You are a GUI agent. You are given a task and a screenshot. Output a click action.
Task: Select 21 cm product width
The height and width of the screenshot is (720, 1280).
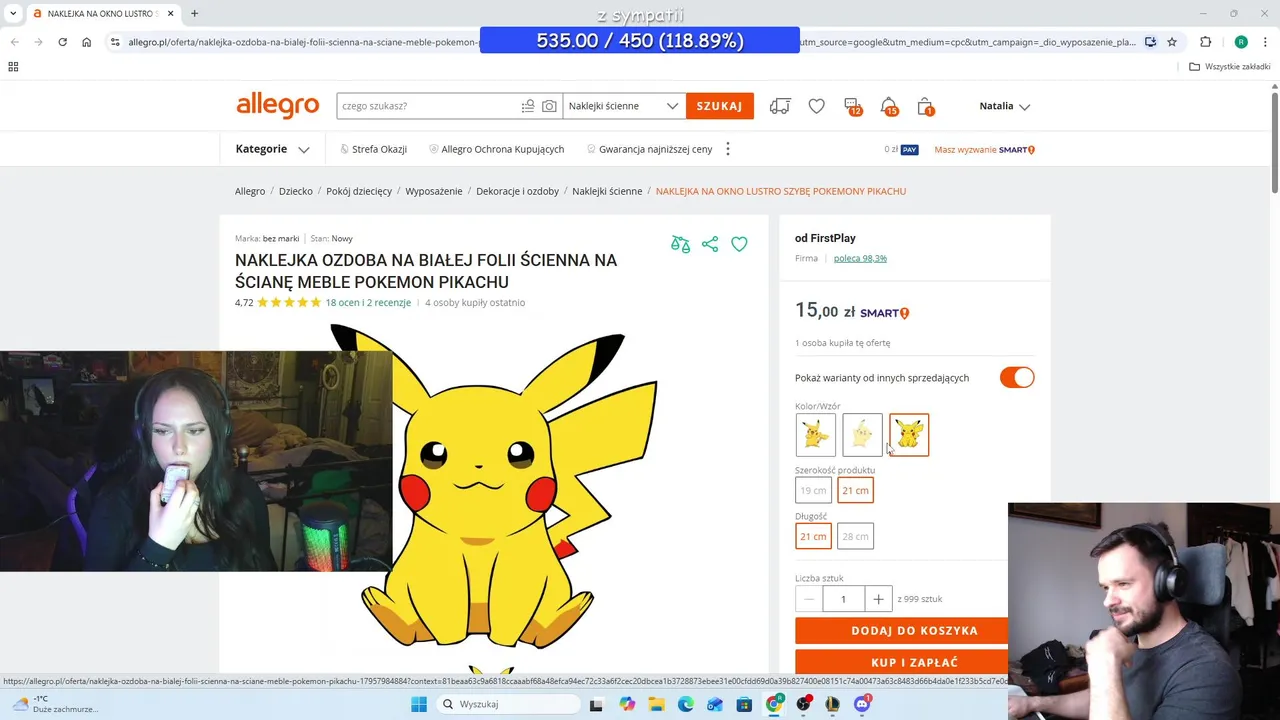click(855, 490)
